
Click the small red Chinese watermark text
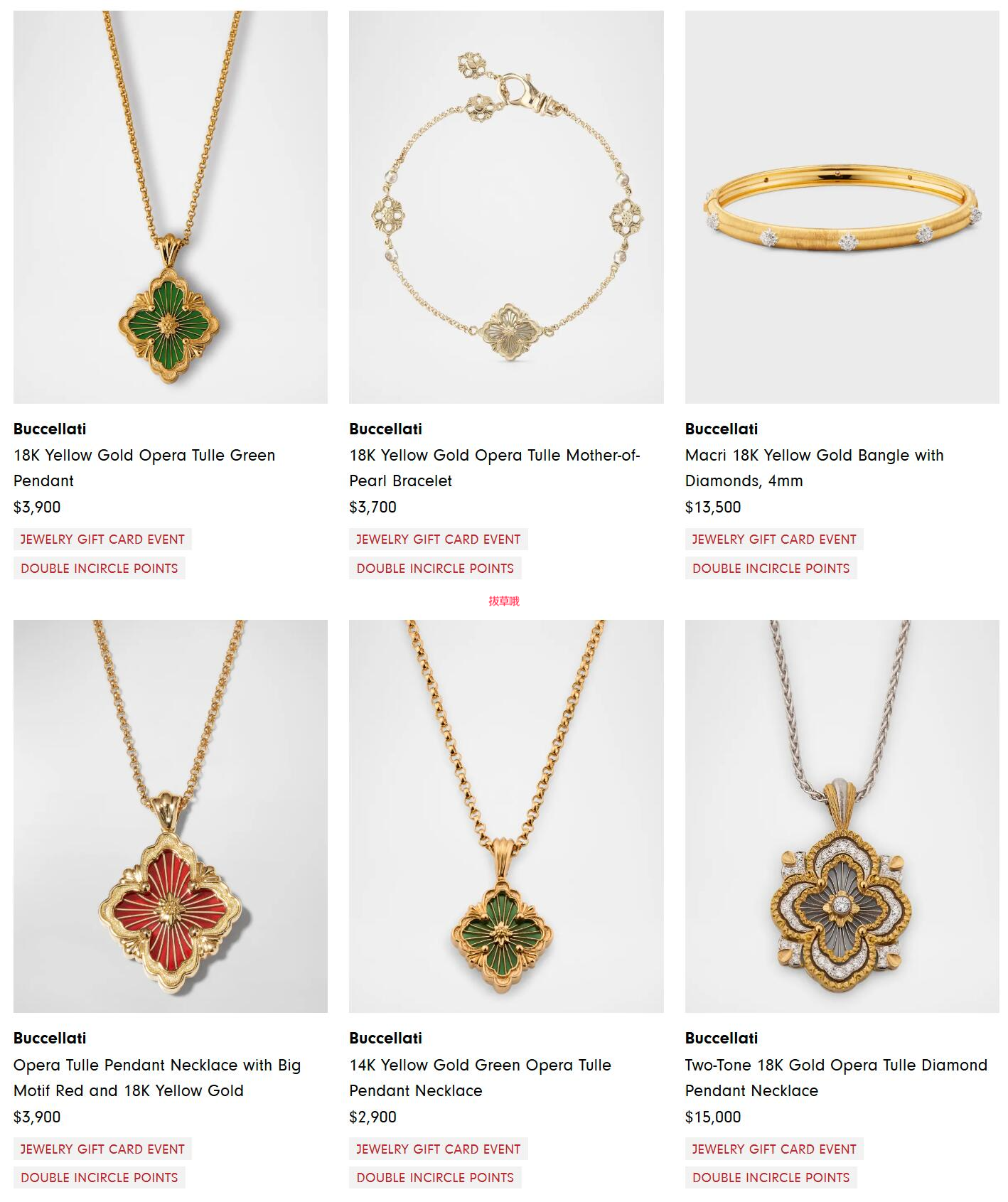point(504,601)
